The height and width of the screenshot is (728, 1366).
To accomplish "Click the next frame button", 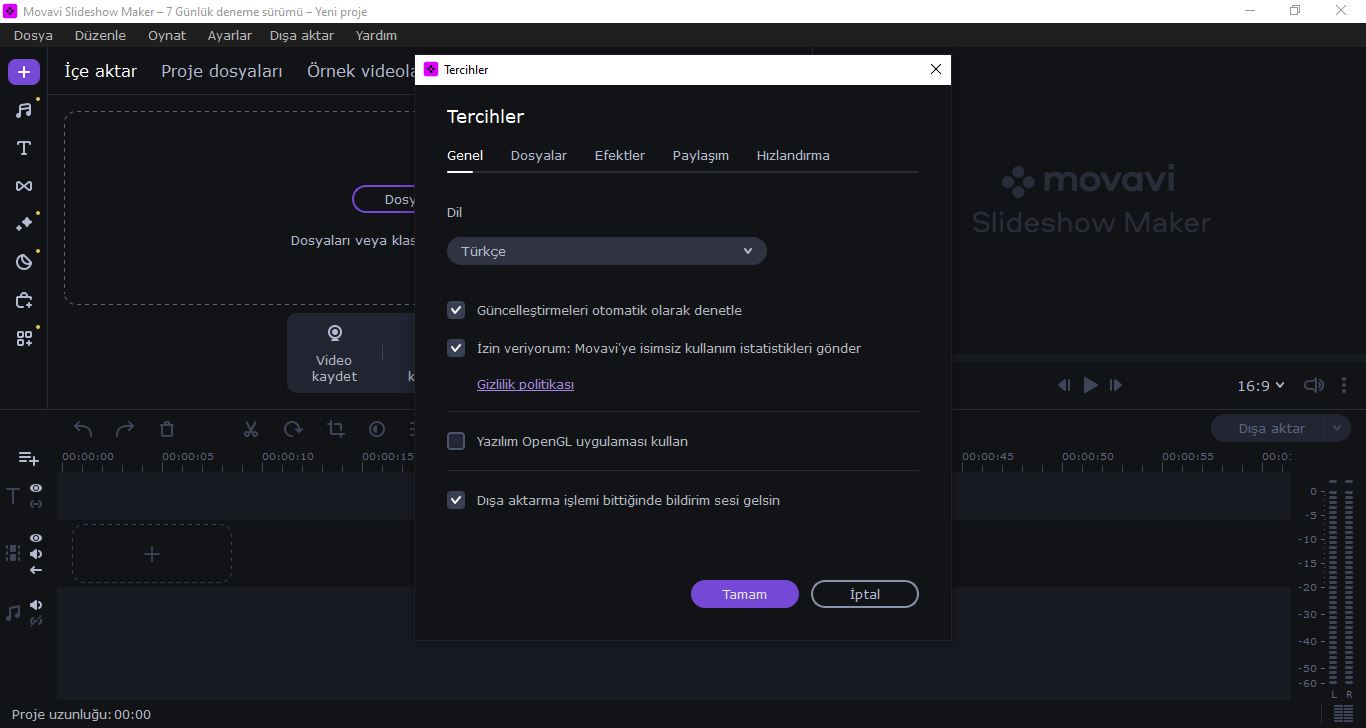I will tap(1116, 385).
